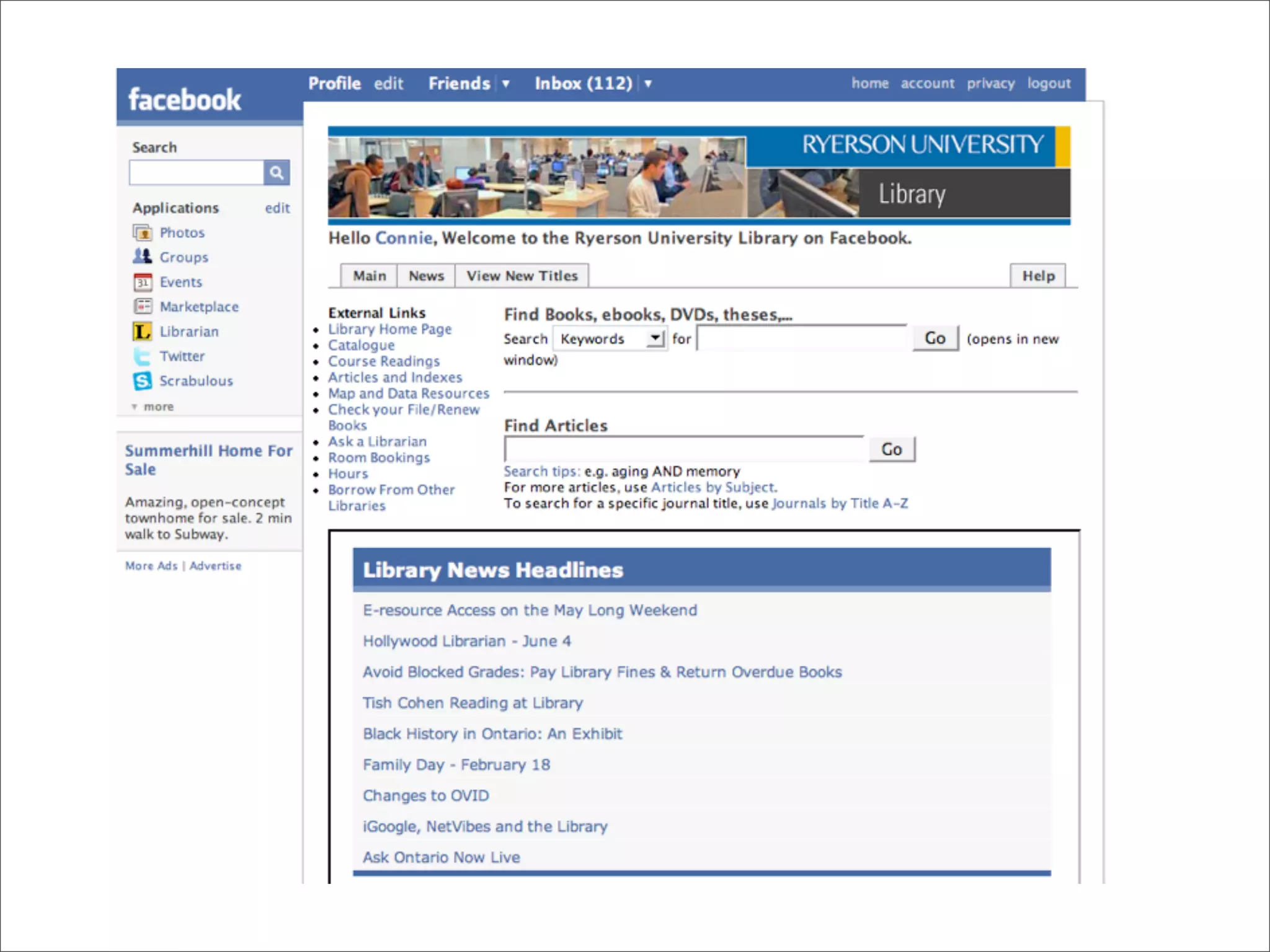This screenshot has height=952, width=1270.
Task: Click the Ryerson University Library banner image
Action: pos(699,175)
